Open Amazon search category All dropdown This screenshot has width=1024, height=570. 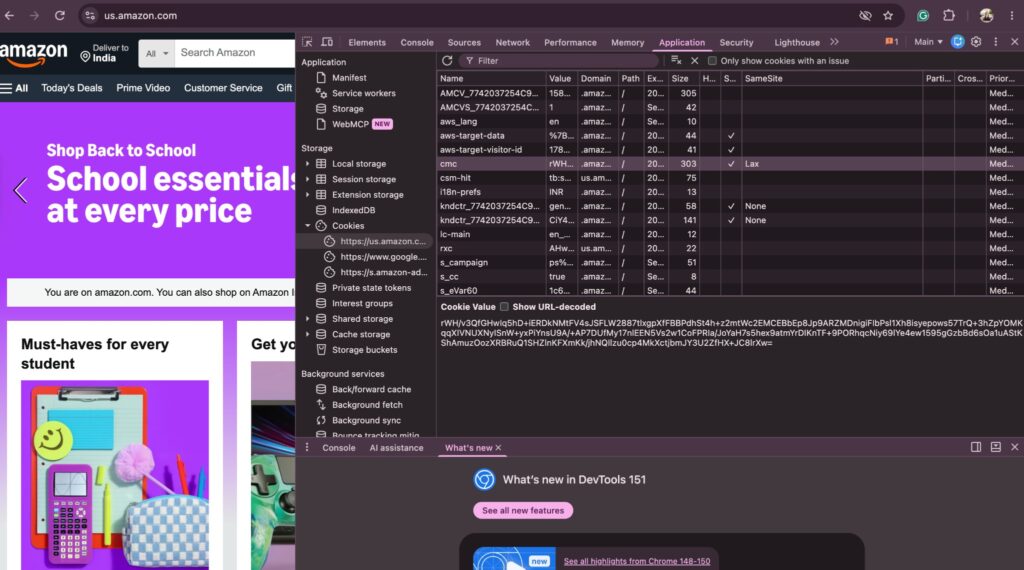[157, 54]
